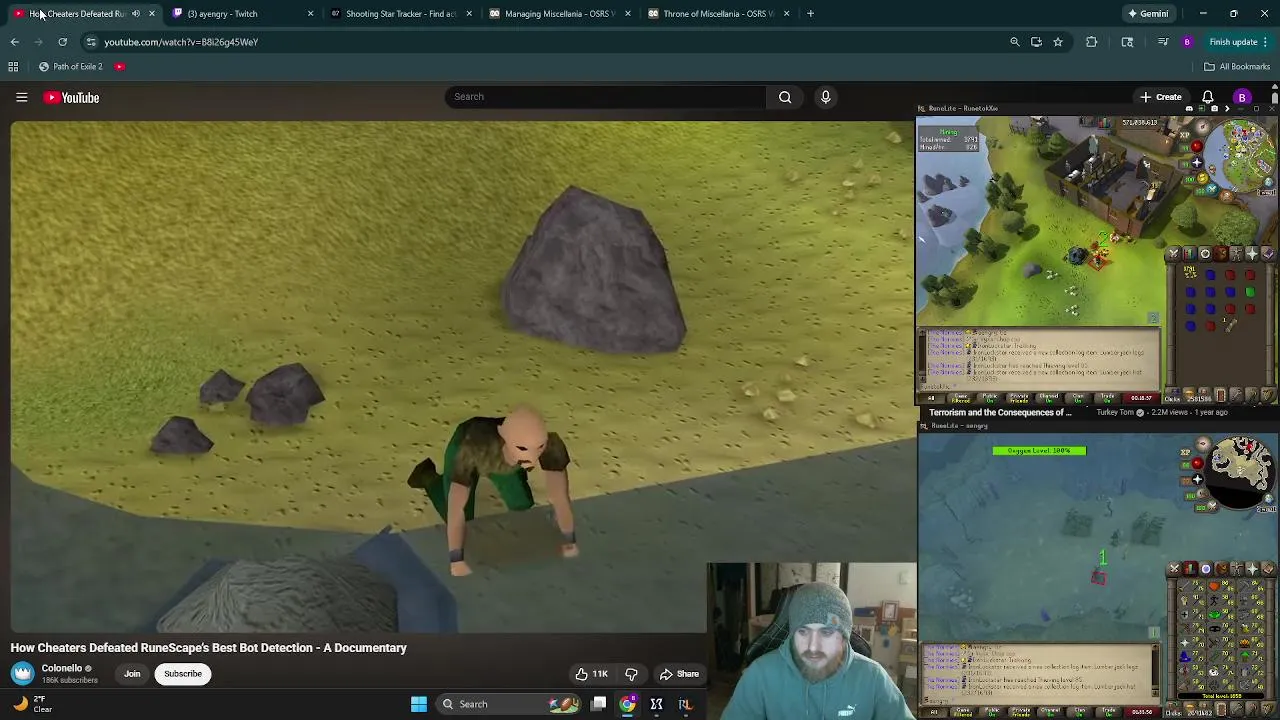Mute the YouTube tab audio icon
This screenshot has height=720, width=1280.
[136, 14]
